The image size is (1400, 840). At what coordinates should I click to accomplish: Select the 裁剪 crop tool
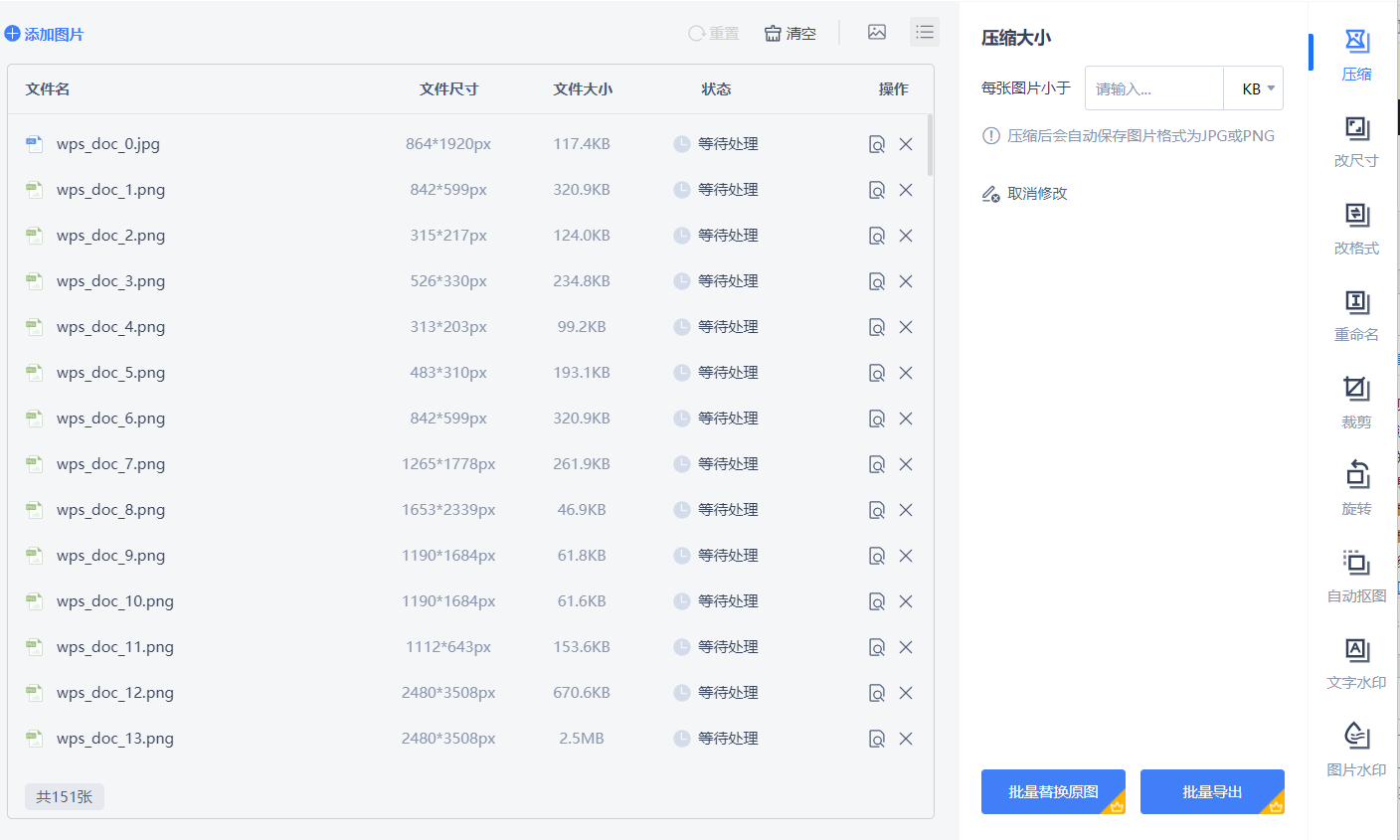[1355, 403]
